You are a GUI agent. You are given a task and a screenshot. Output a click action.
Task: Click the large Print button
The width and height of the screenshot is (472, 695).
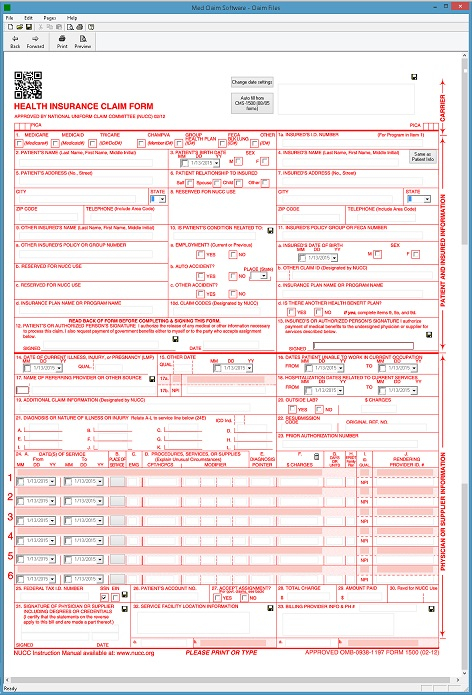62,42
